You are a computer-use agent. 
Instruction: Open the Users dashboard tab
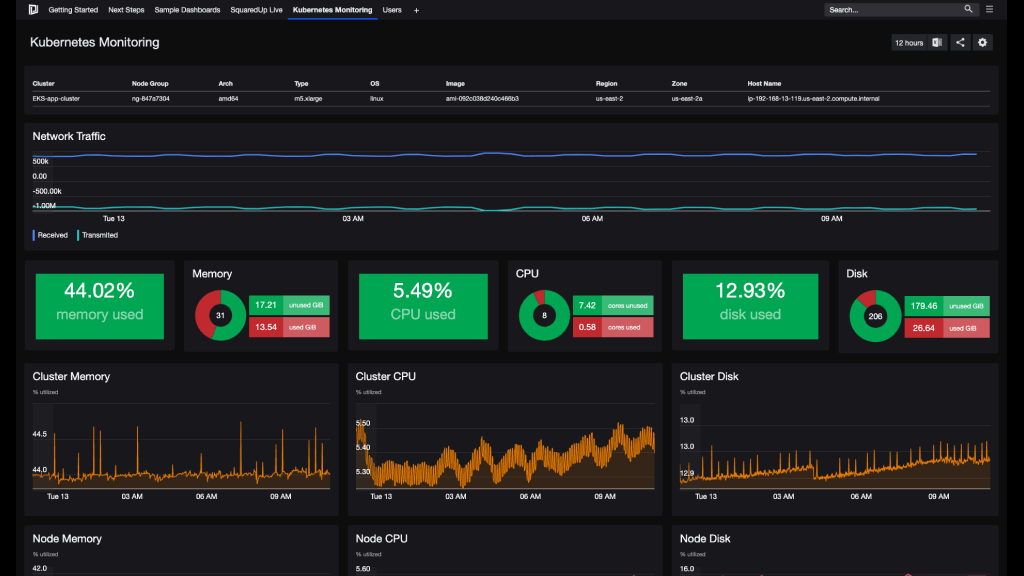(x=391, y=10)
